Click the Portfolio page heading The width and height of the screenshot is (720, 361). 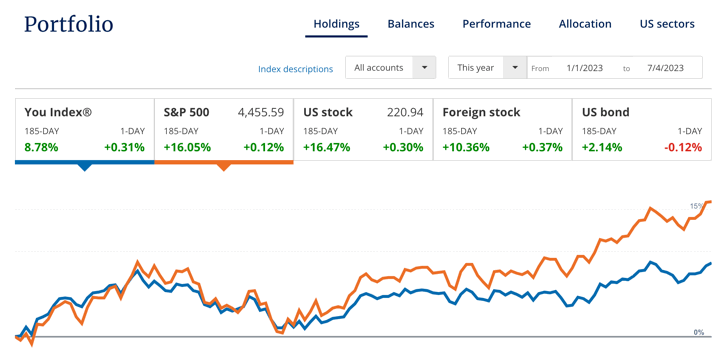click(68, 24)
